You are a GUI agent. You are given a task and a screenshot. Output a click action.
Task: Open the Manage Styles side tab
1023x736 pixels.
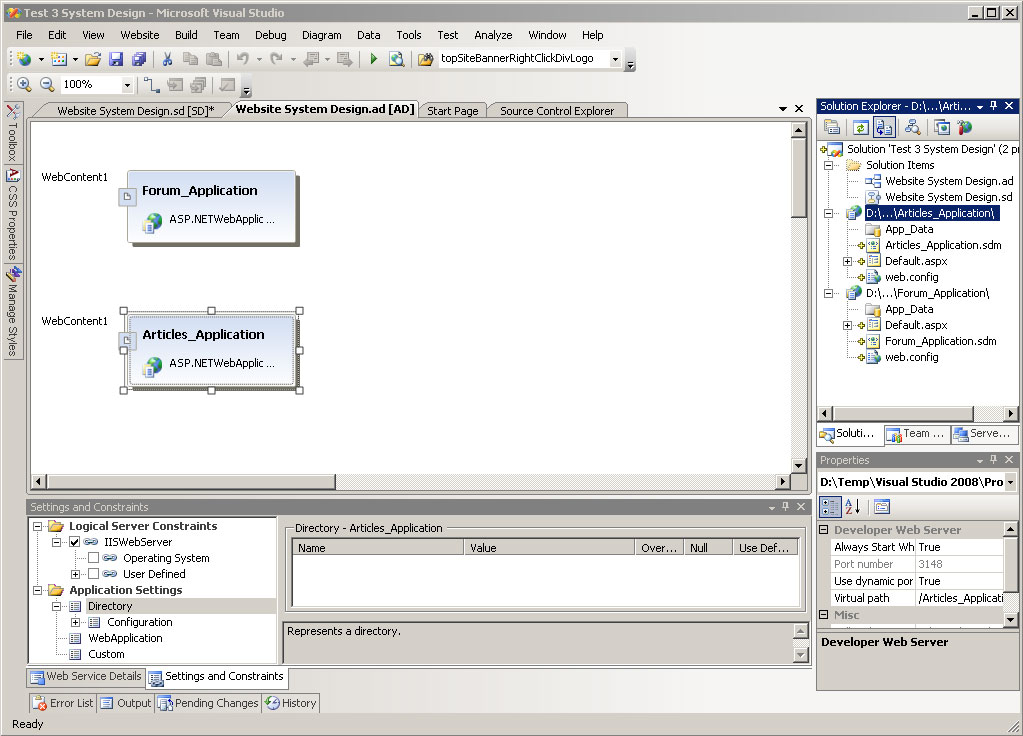coord(12,311)
